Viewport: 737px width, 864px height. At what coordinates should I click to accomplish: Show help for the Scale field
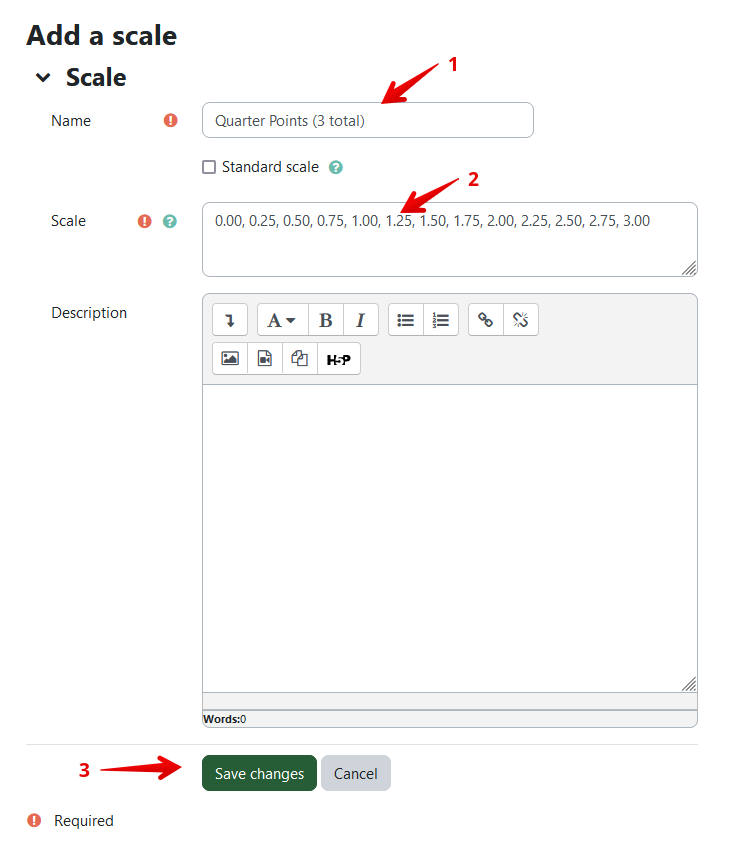(x=170, y=221)
